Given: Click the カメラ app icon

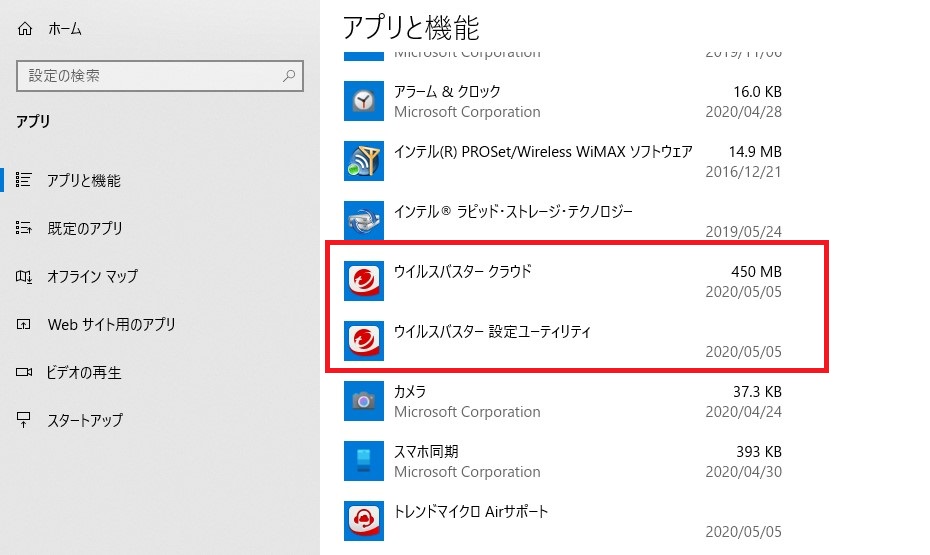Looking at the screenshot, I should pos(364,401).
